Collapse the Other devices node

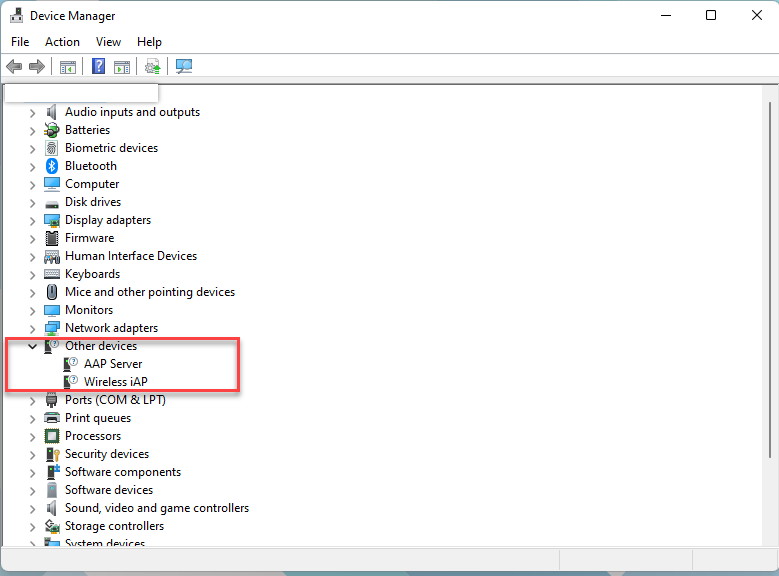[32, 346]
